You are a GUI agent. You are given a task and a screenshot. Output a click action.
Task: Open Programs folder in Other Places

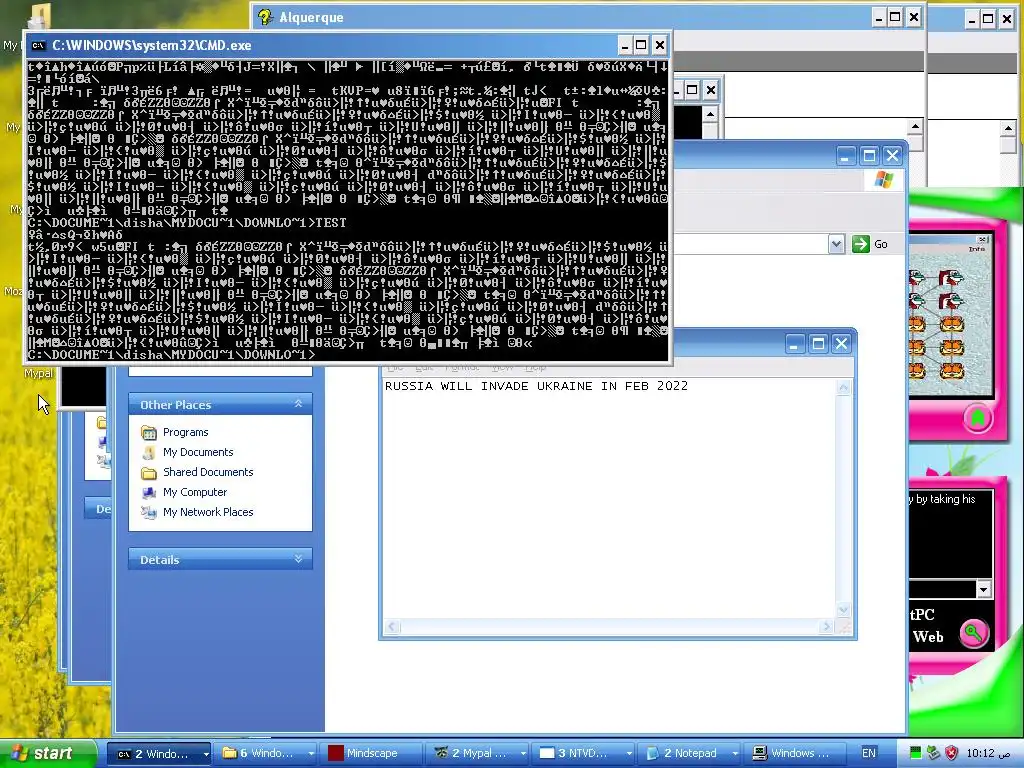[x=149, y=432]
